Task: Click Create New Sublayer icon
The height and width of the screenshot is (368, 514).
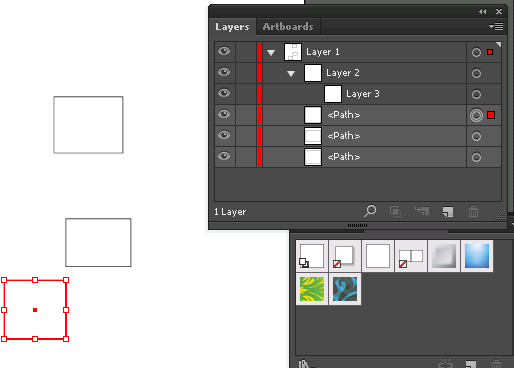Action: 422,211
